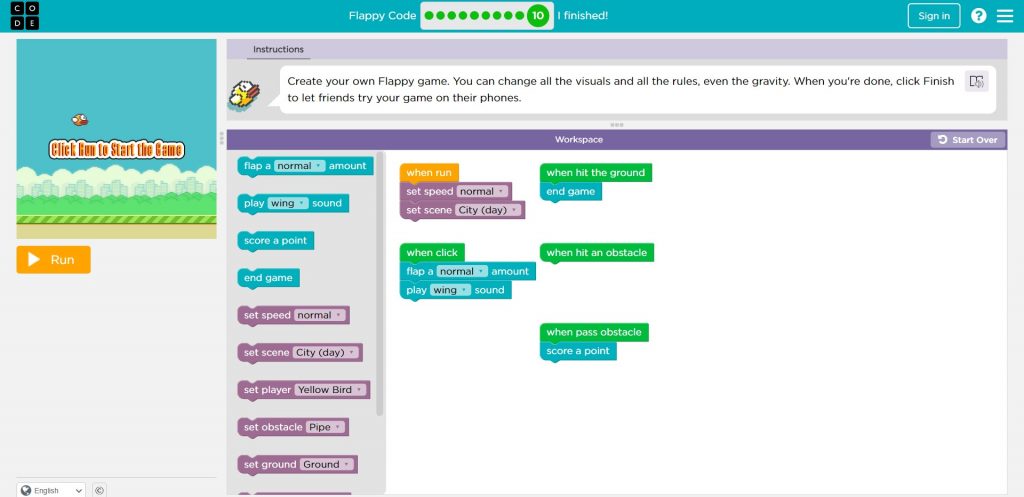
Task: Select the when hit the ground block
Action: pyautogui.click(x=596, y=172)
